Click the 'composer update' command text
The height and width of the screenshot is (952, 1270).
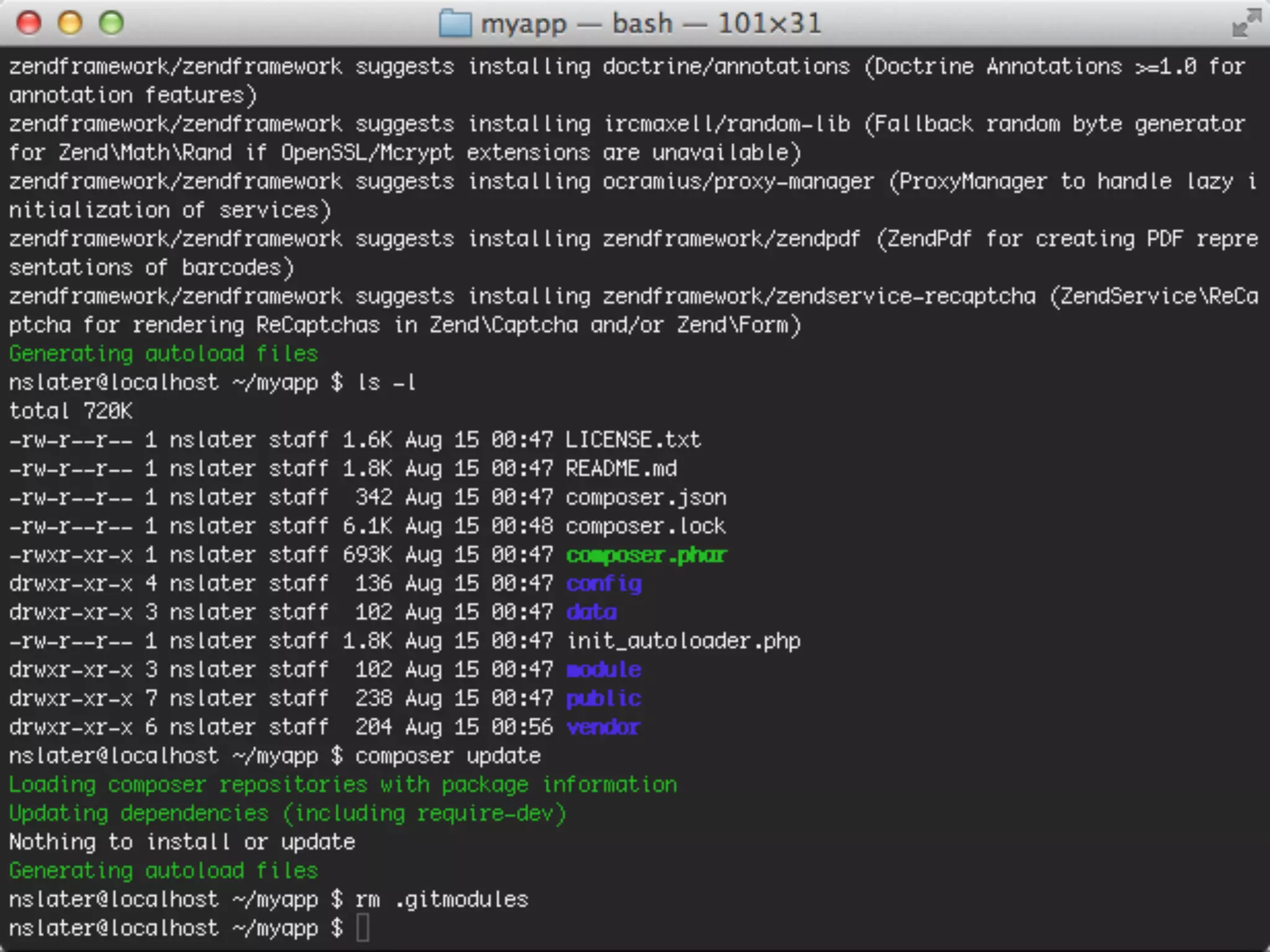448,756
